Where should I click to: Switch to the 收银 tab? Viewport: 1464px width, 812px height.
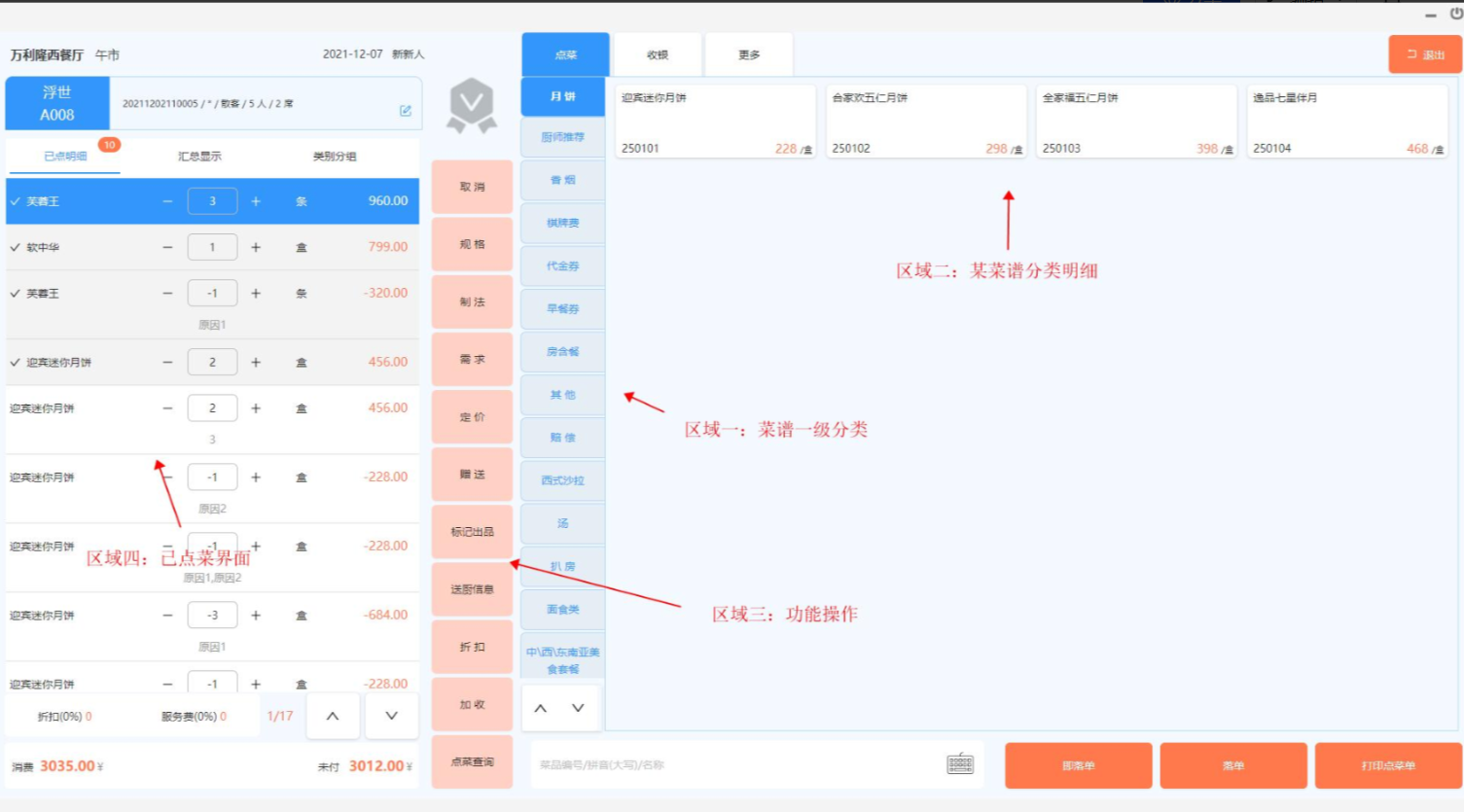(x=658, y=55)
